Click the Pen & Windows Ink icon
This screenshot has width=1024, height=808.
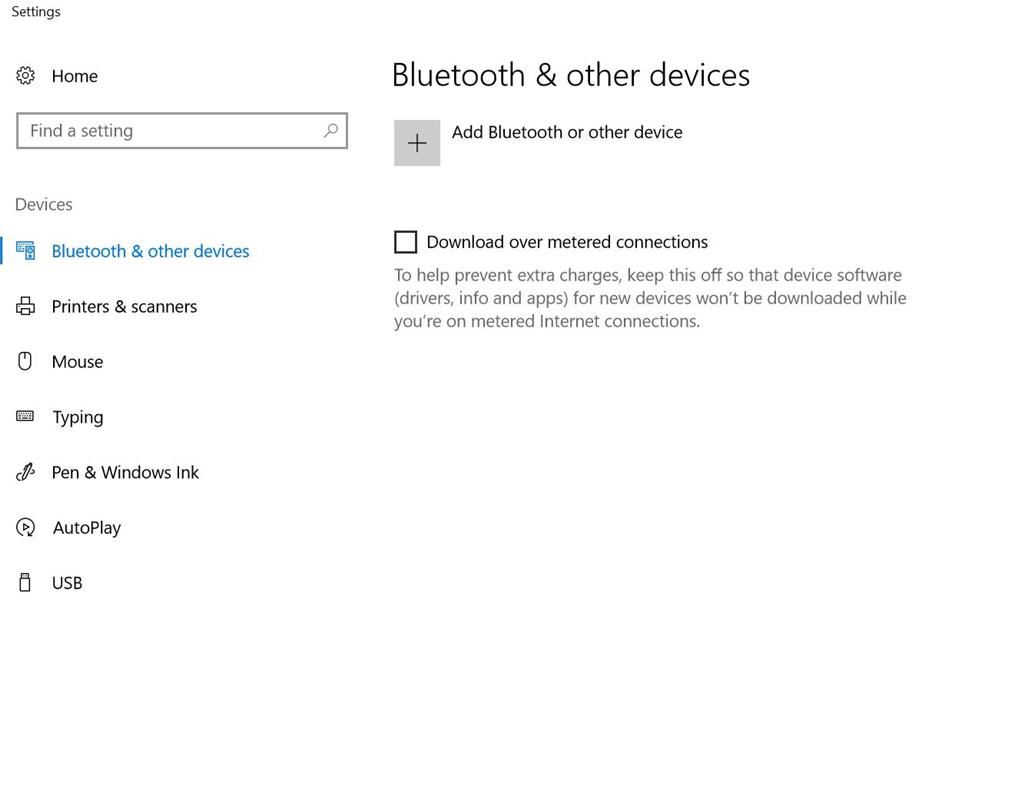25,472
